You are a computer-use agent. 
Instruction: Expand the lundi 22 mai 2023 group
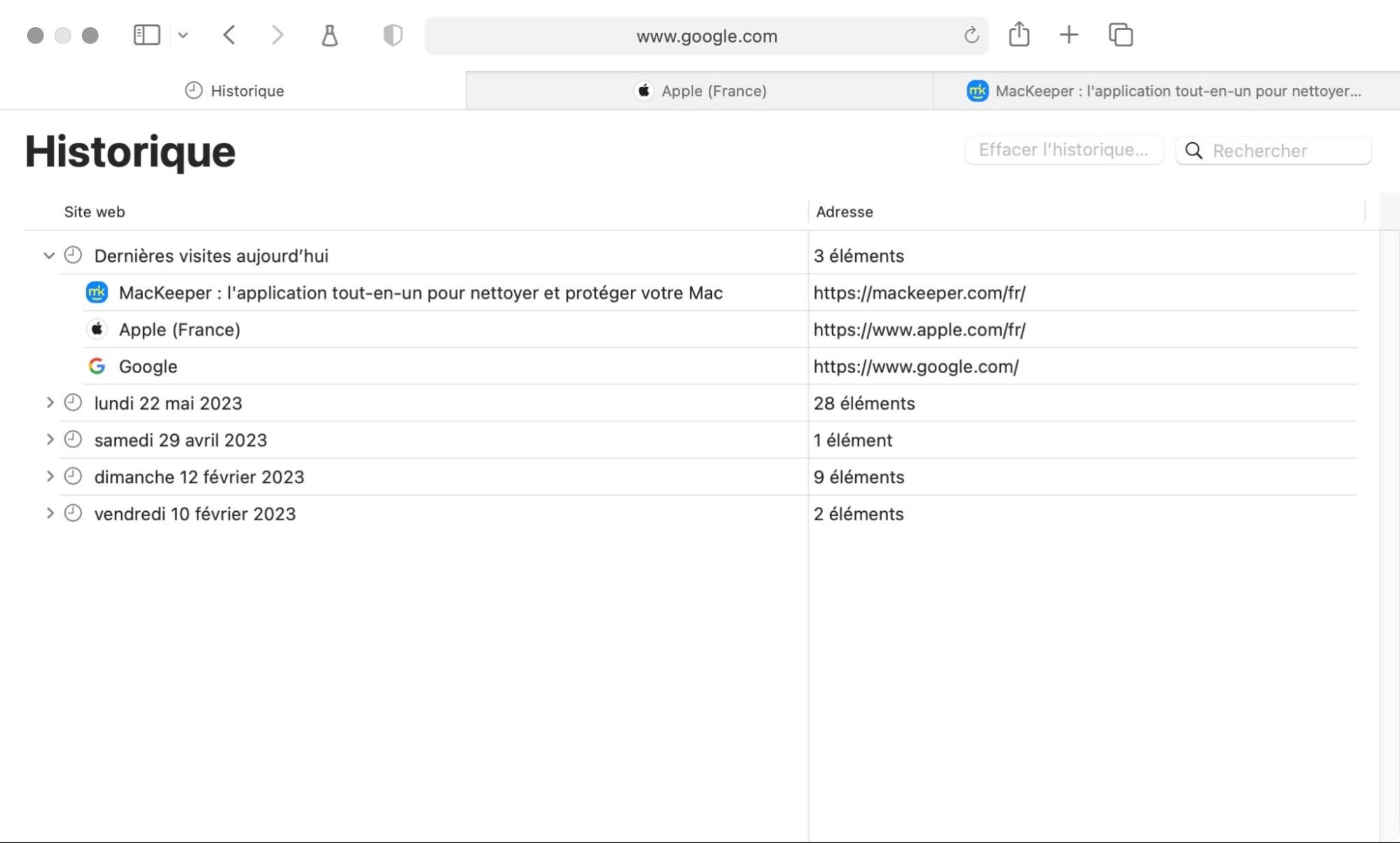coord(50,403)
